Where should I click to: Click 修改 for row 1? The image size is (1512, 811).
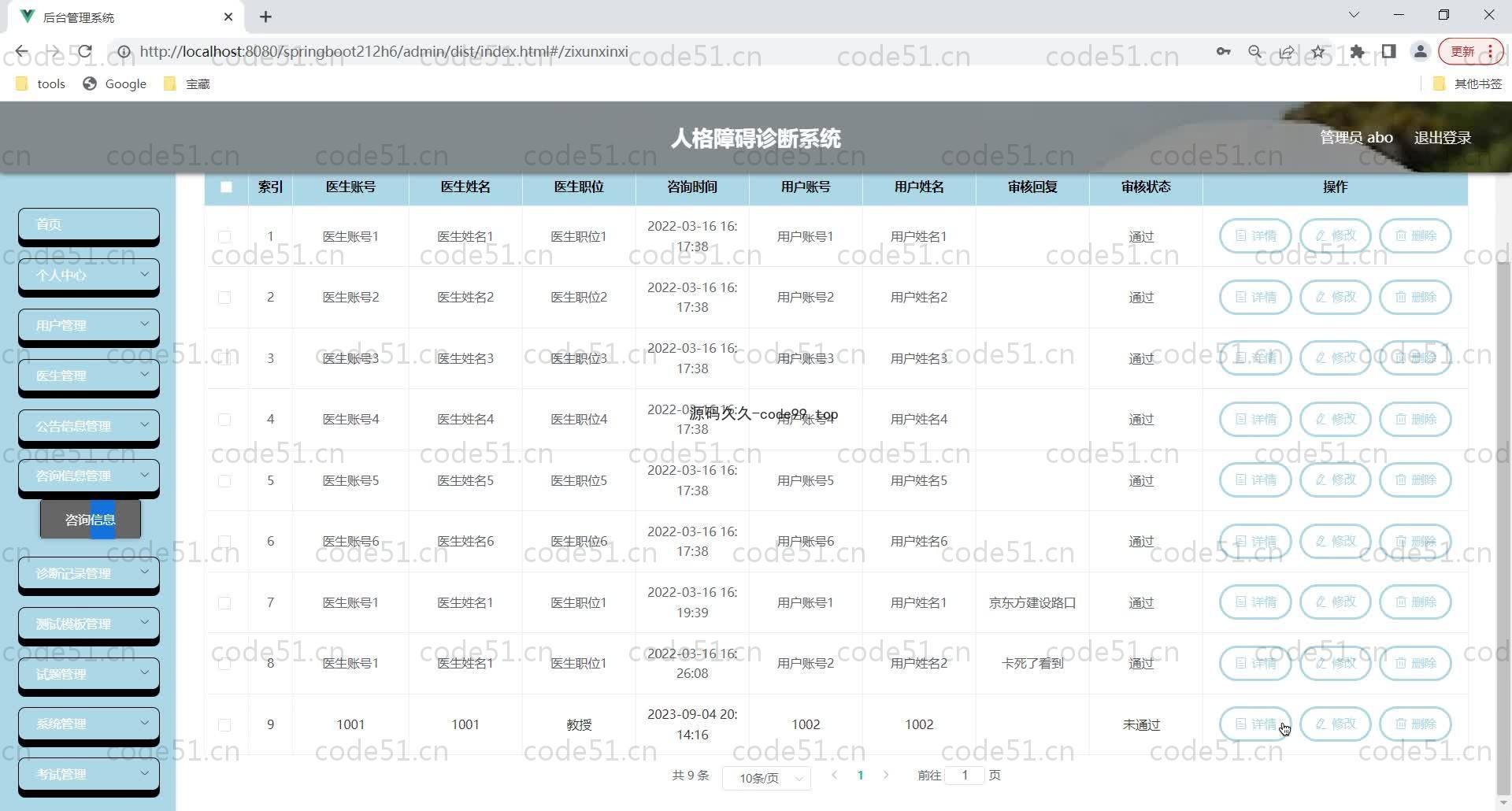(x=1336, y=235)
